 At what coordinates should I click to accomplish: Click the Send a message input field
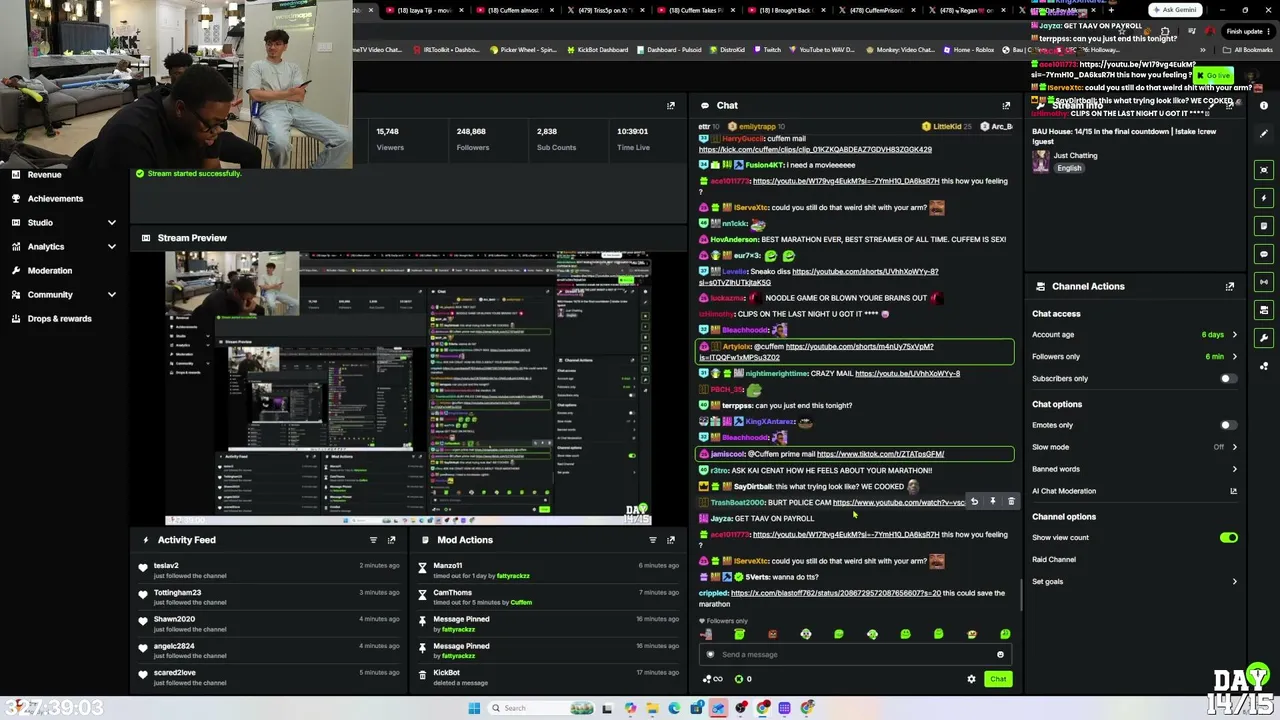pyautogui.click(x=855, y=655)
